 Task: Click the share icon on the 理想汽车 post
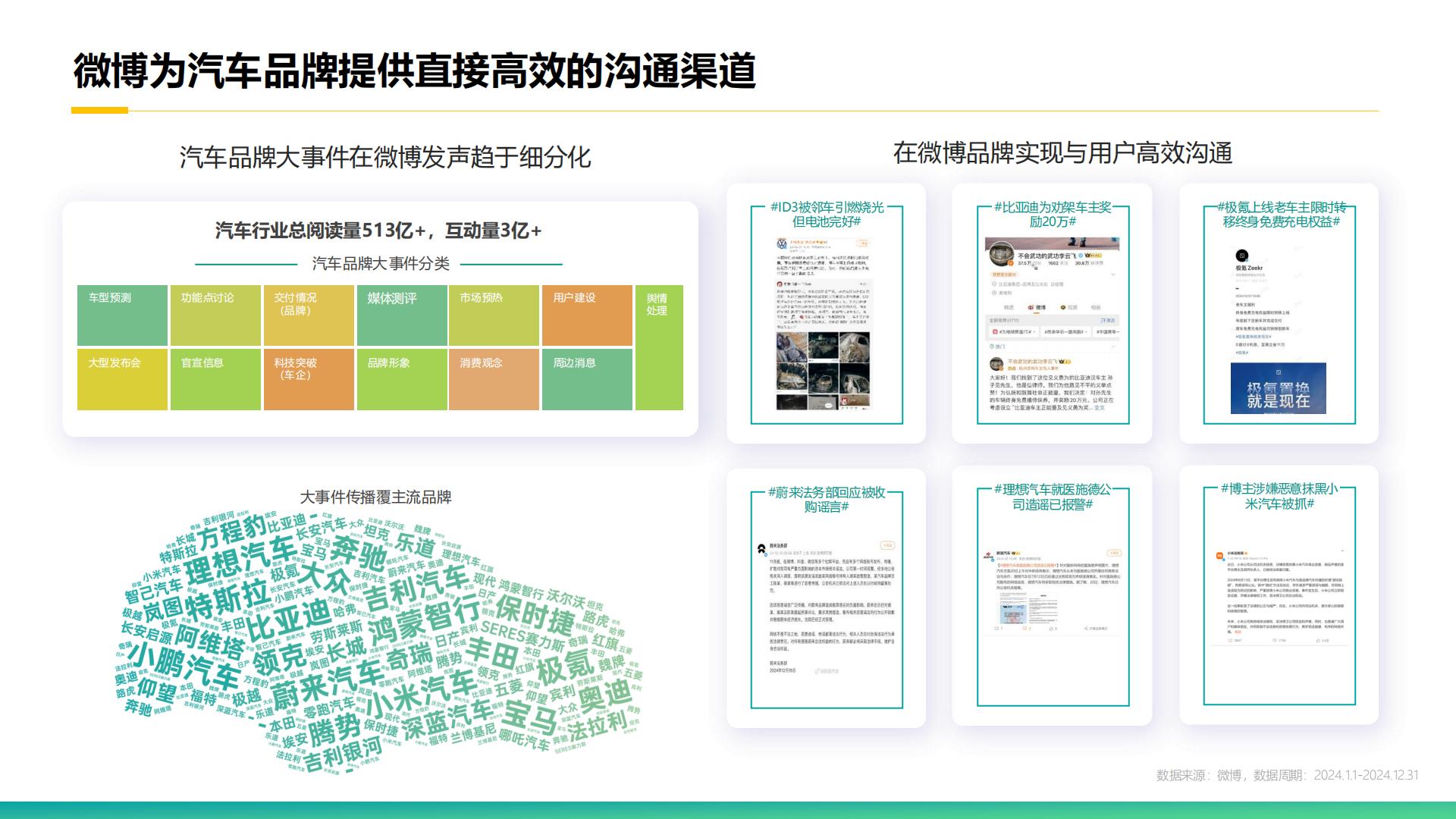pyautogui.click(x=1084, y=629)
